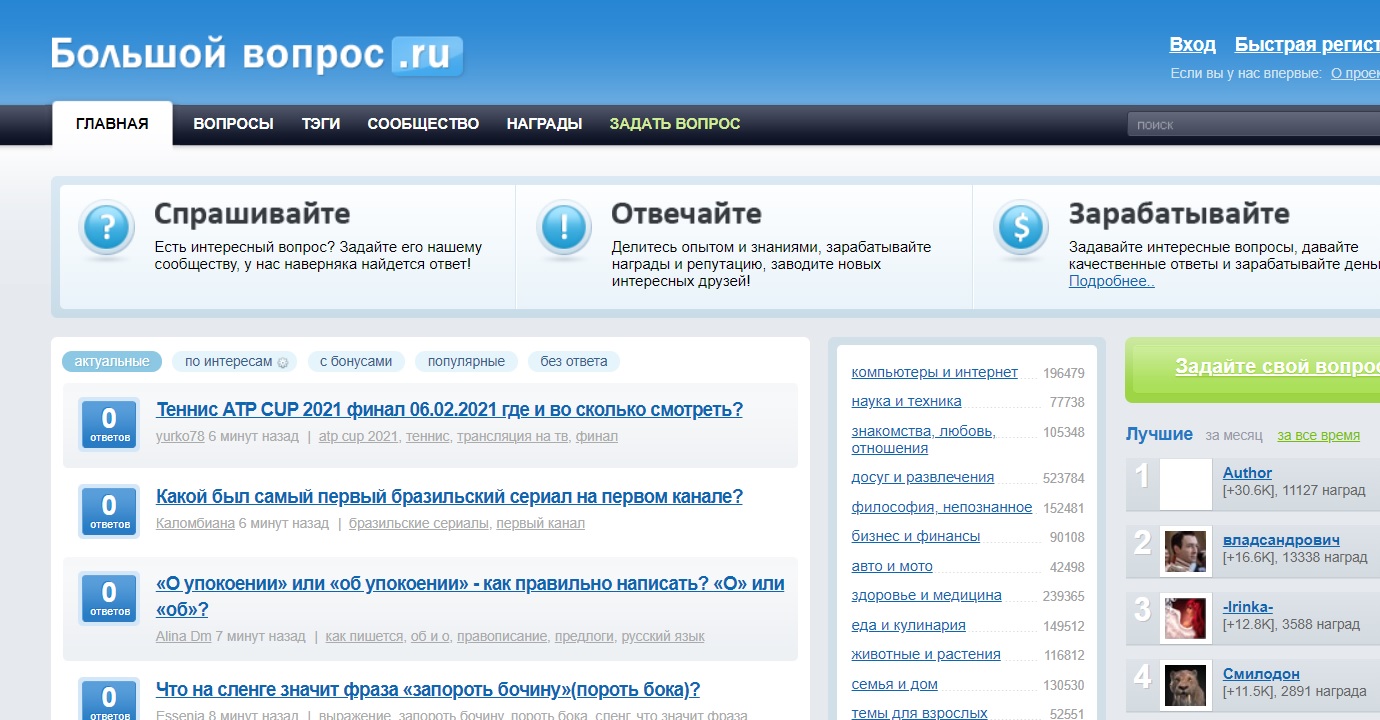Open the СООБЩЕСТВО menu item

coord(423,124)
